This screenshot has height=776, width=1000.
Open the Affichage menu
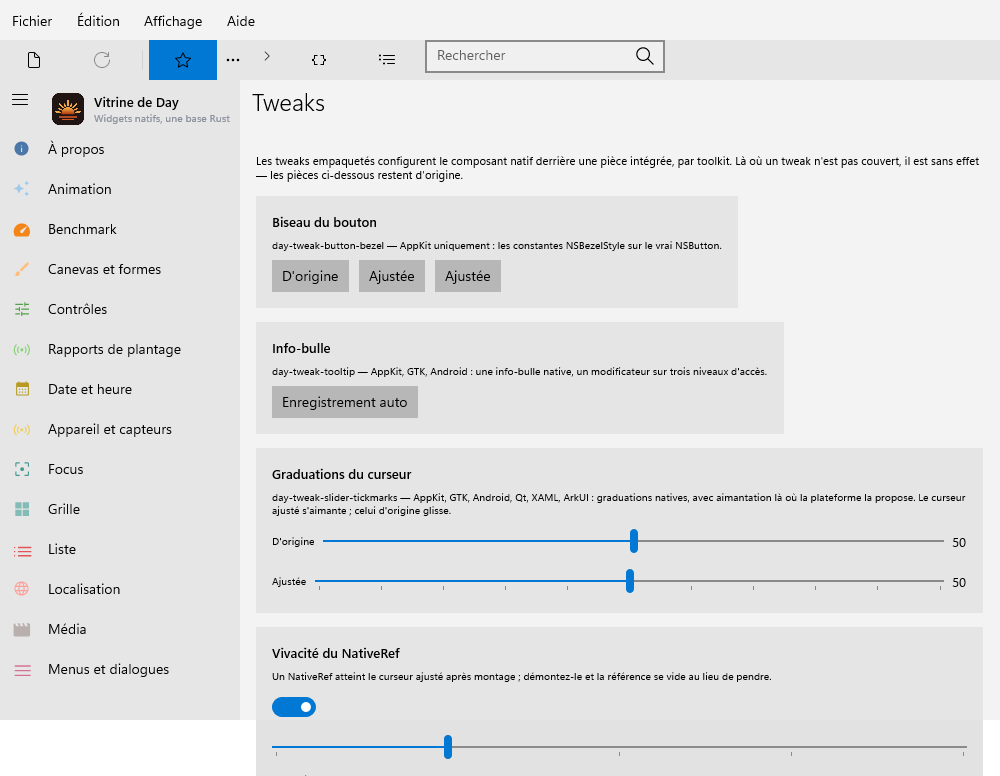click(x=173, y=21)
